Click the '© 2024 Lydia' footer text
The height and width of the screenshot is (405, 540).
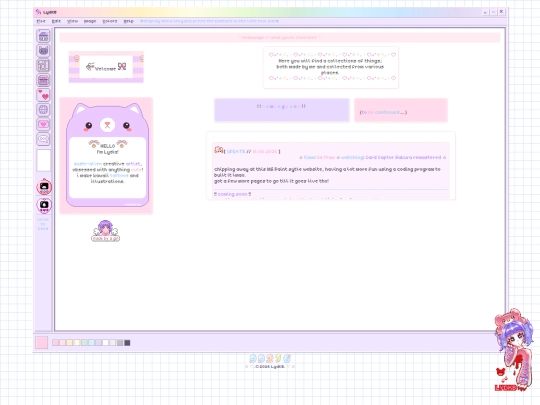(270, 367)
